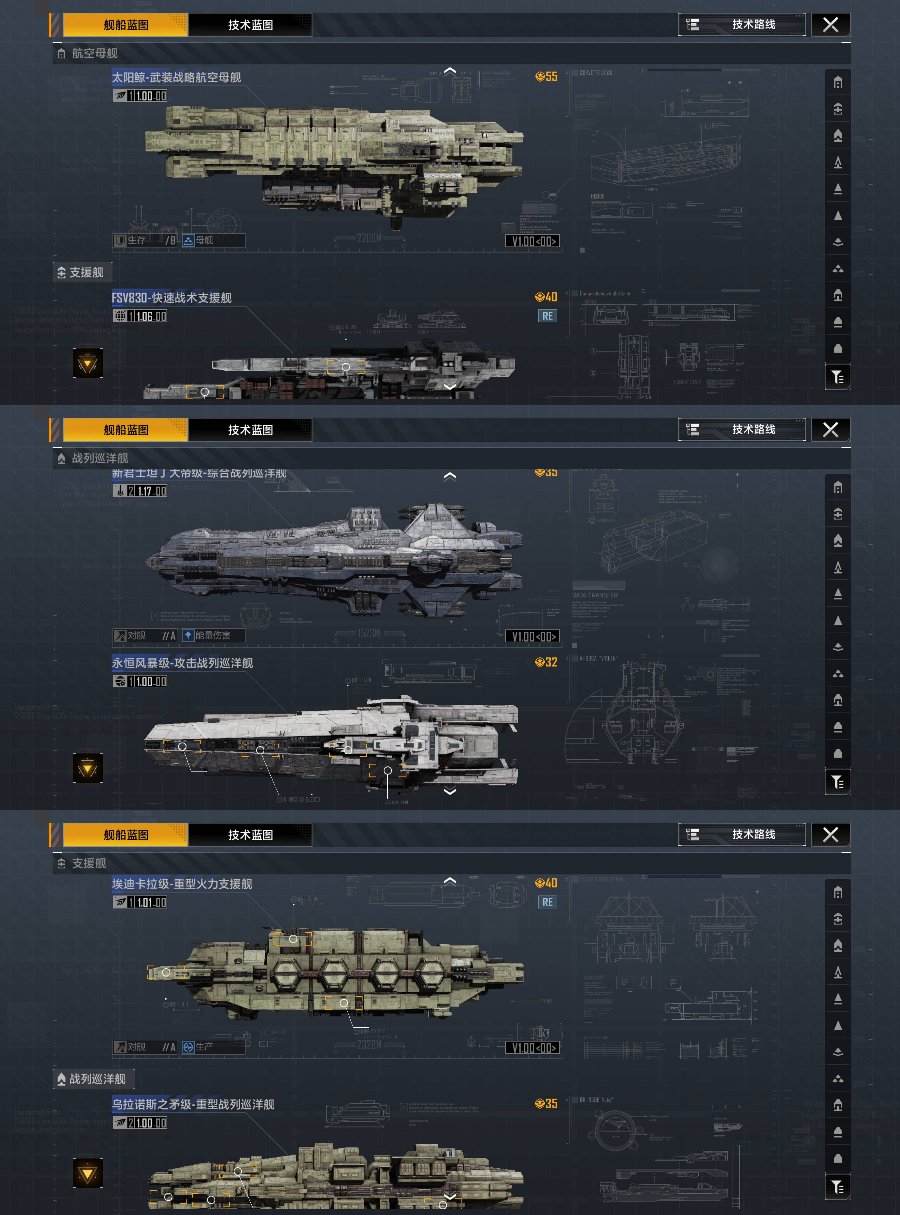Click the RE badge beside FSV830

547,316
